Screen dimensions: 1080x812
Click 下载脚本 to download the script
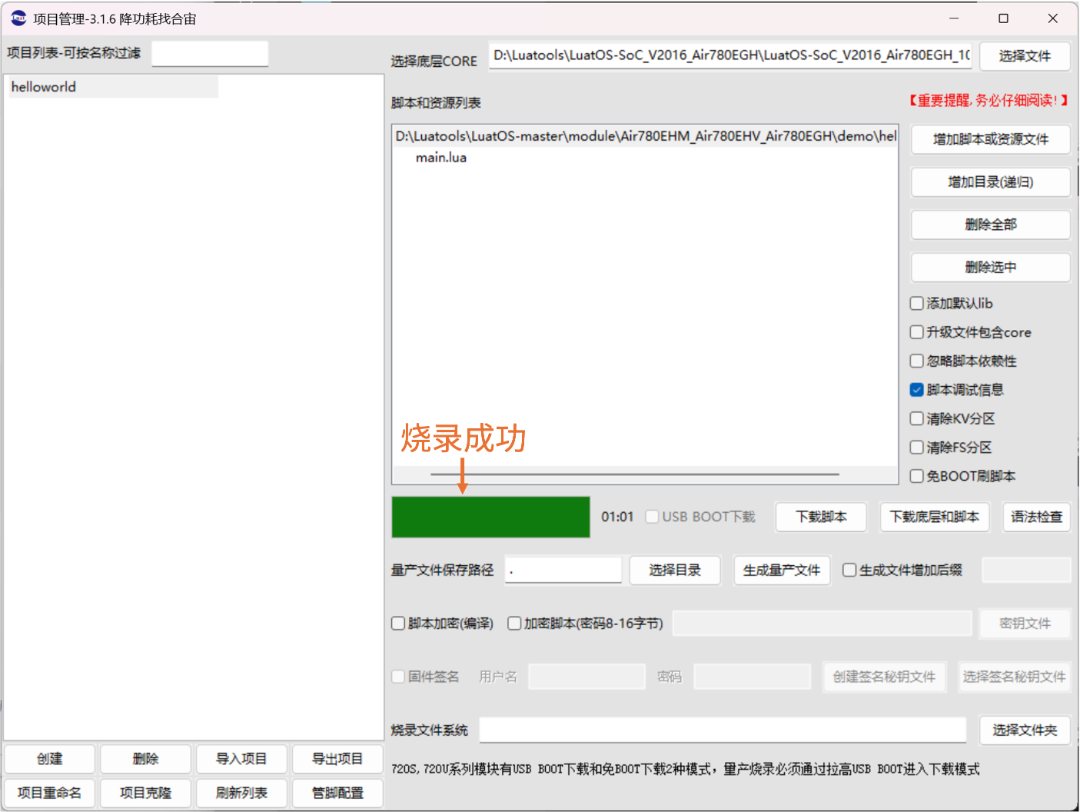[x=820, y=517]
